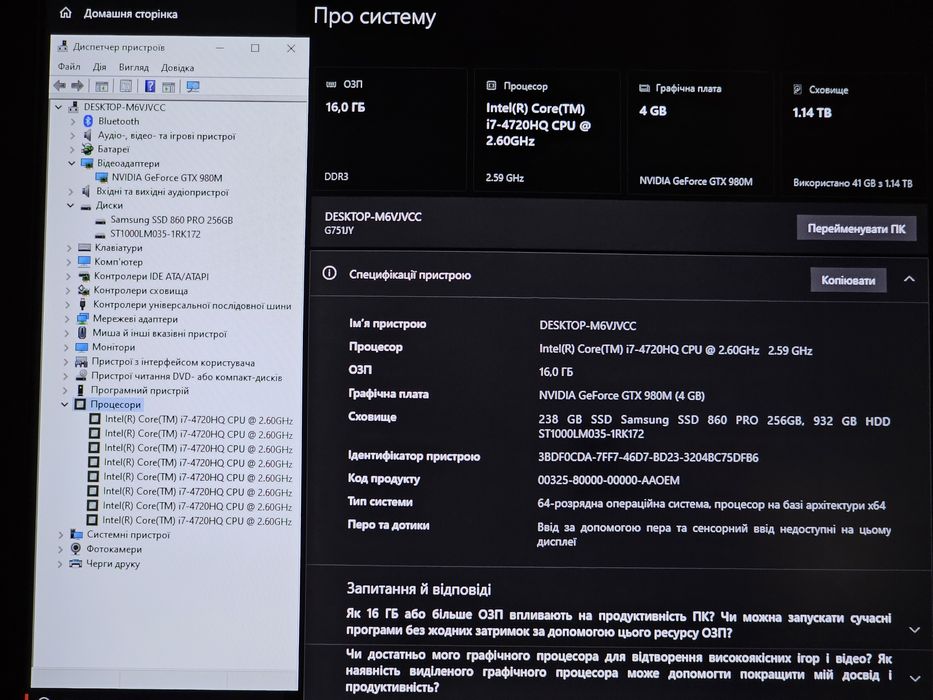Collapse the DESKTOP-M6VJVCC root node
933x700 pixels.
click(58, 107)
